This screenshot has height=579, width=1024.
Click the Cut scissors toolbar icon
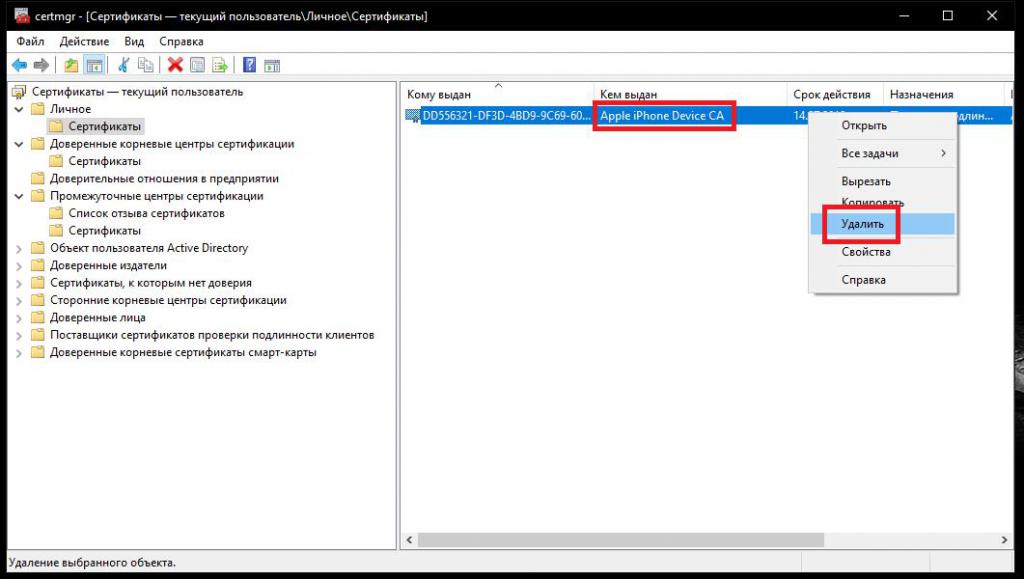(x=124, y=65)
